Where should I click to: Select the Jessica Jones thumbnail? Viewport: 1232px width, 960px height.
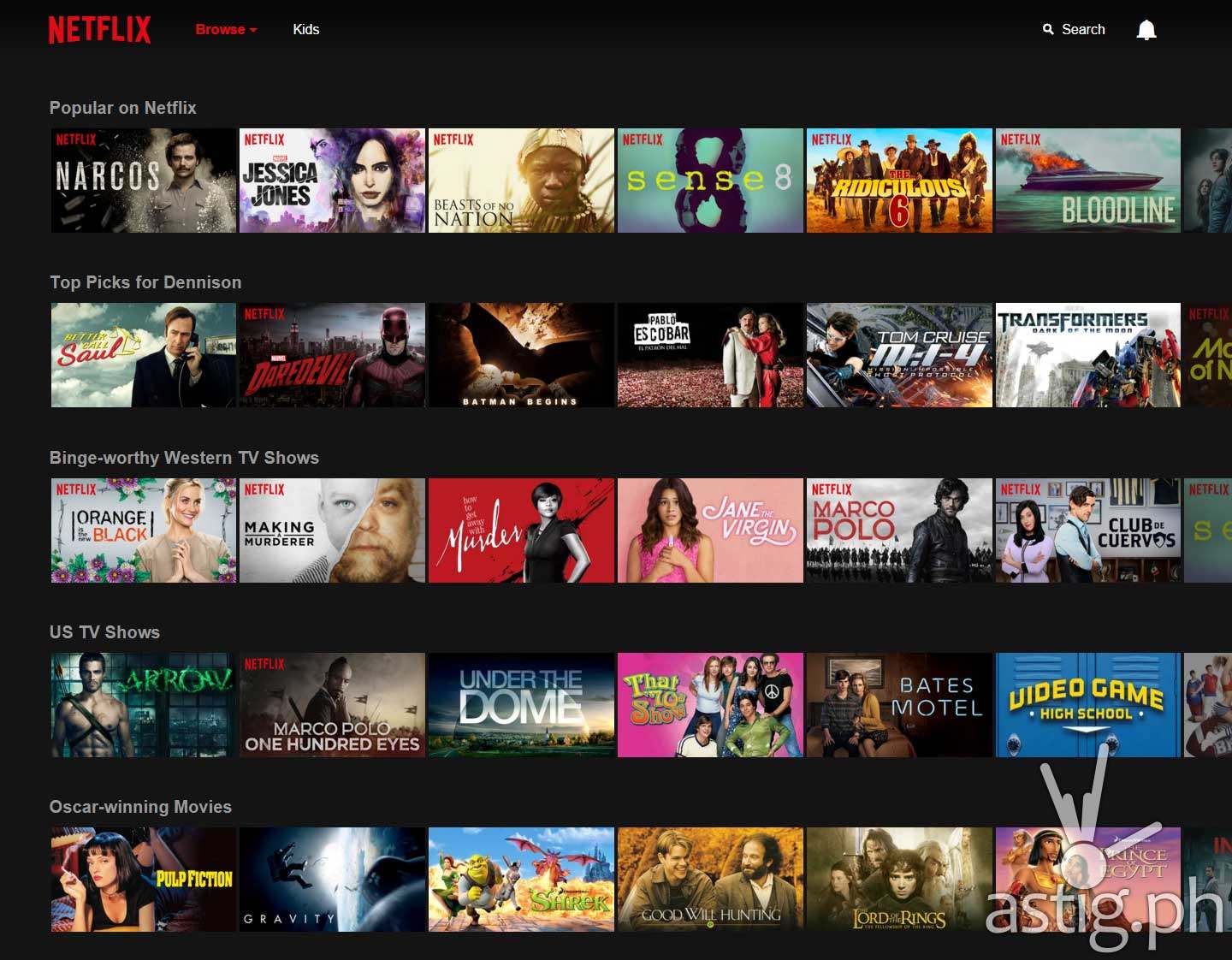(x=332, y=181)
